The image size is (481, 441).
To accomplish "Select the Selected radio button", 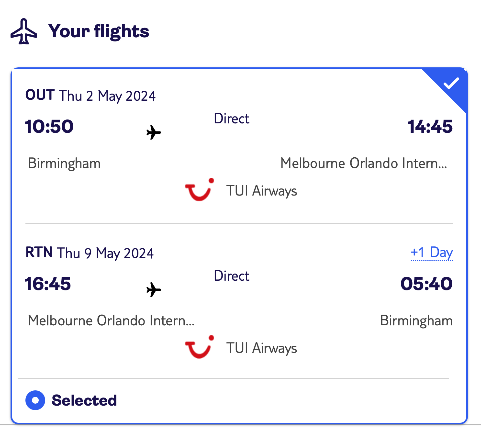I will tap(35, 400).
